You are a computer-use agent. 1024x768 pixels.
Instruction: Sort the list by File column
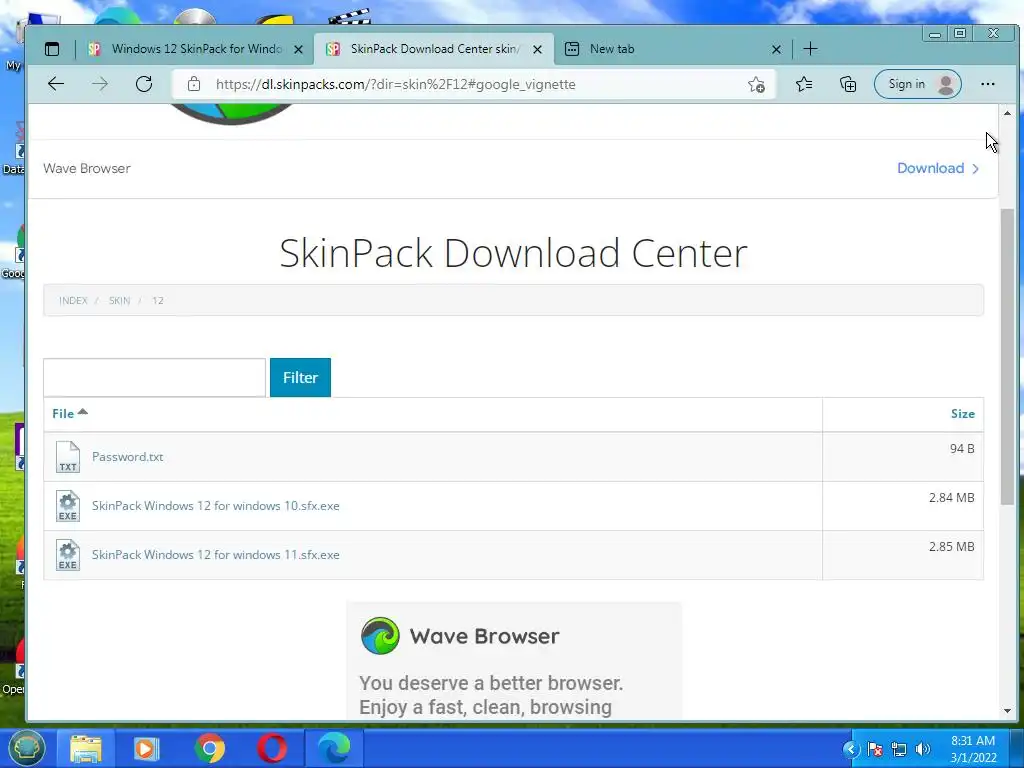pos(69,413)
